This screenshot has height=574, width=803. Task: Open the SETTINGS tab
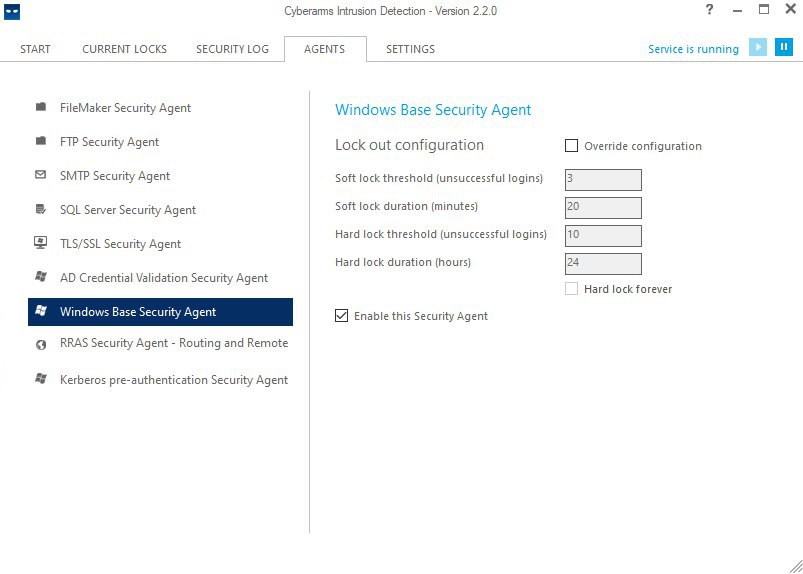click(x=410, y=49)
